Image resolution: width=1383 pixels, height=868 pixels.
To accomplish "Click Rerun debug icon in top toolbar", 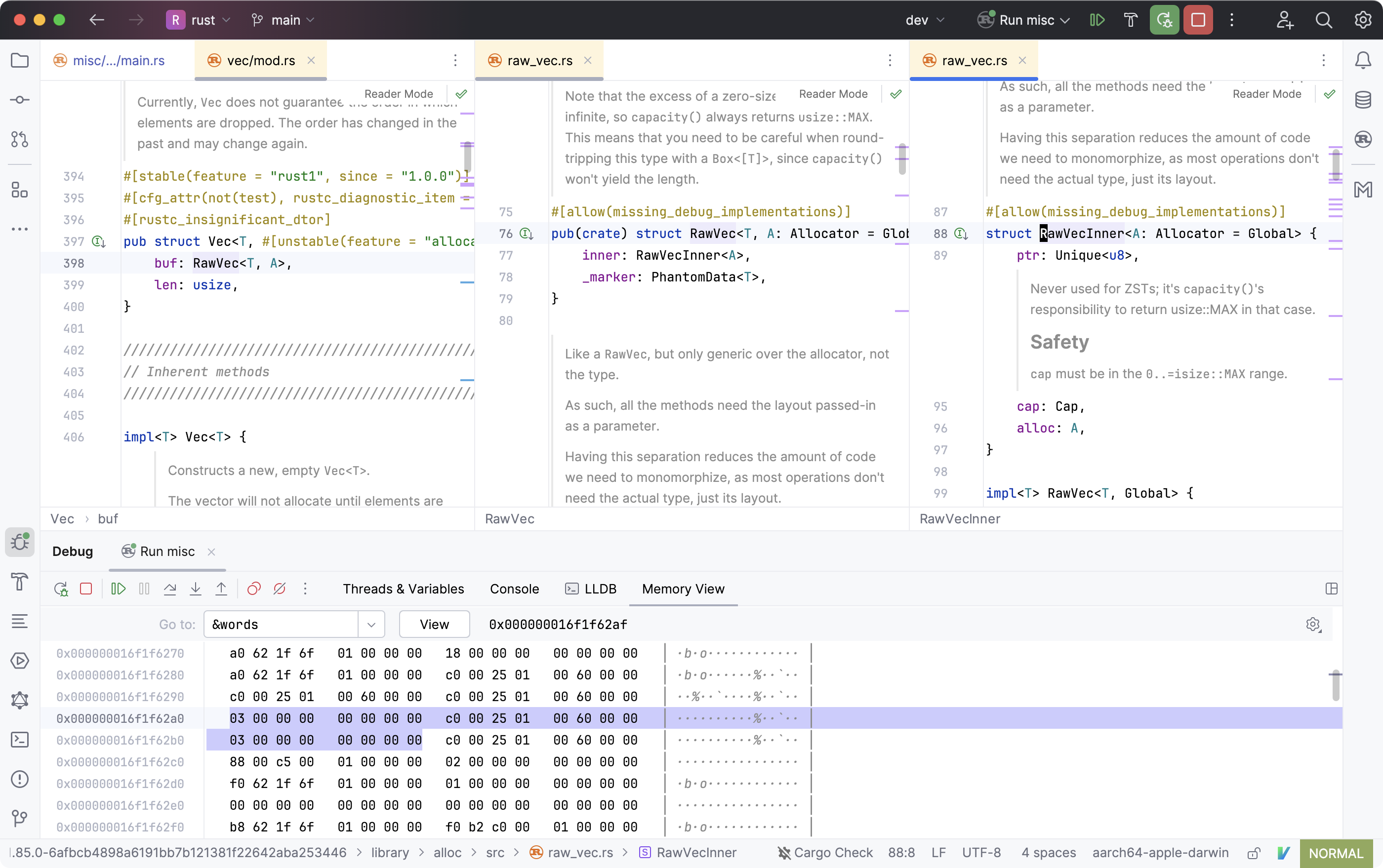I will pos(1164,20).
